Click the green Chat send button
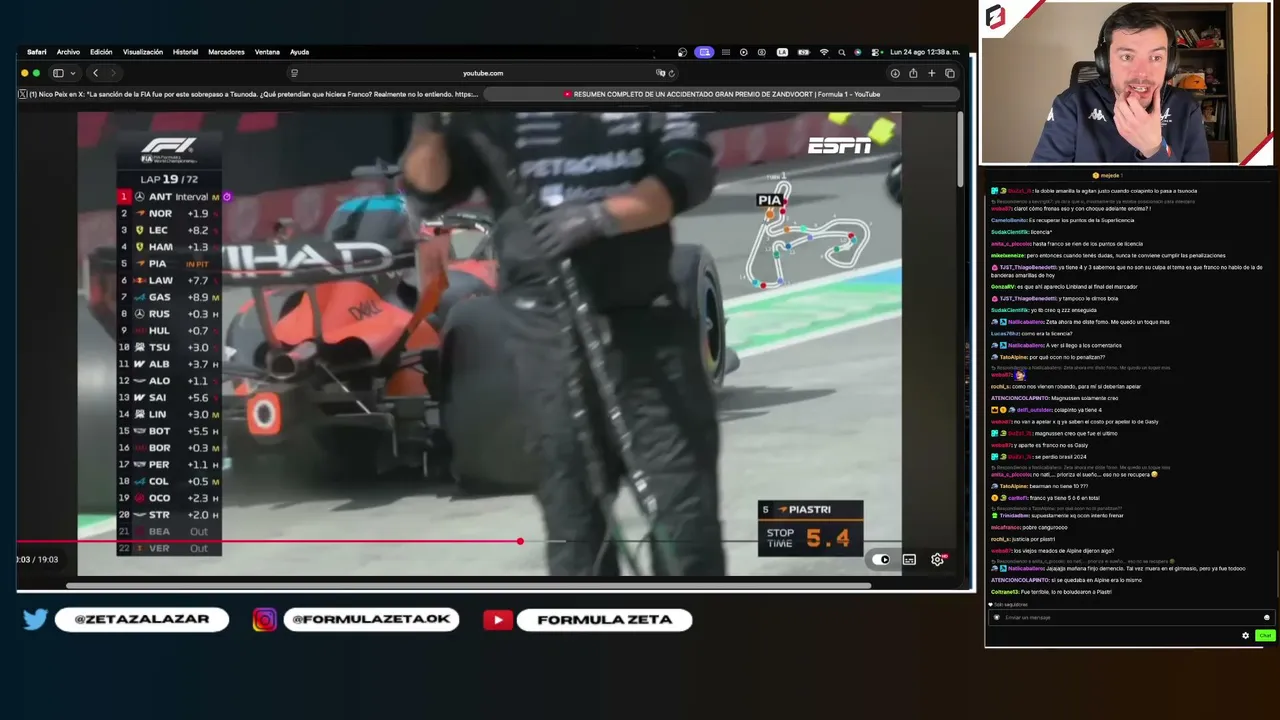Viewport: 1280px width, 720px height. click(1265, 635)
